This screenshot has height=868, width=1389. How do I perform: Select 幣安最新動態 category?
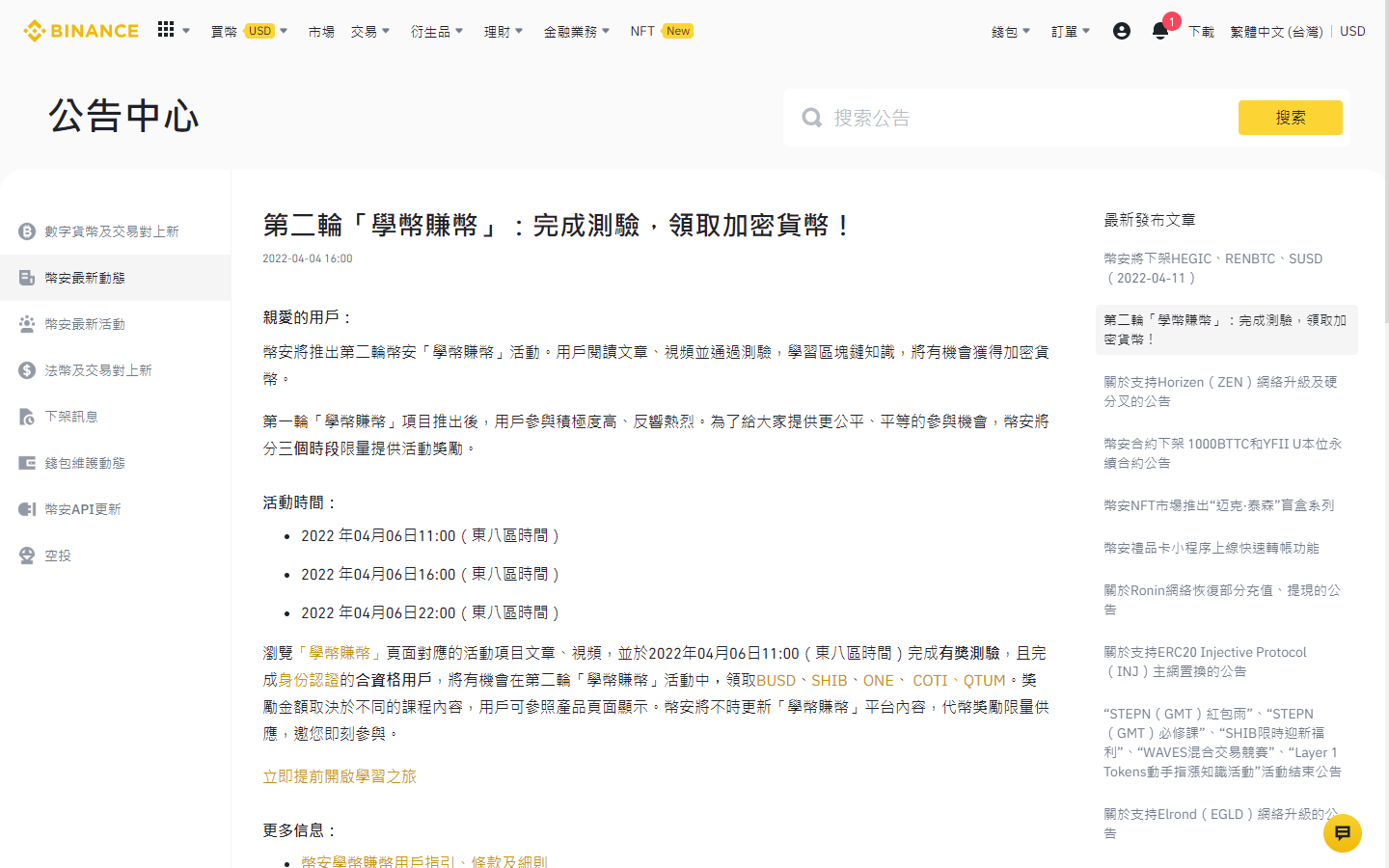coord(115,278)
